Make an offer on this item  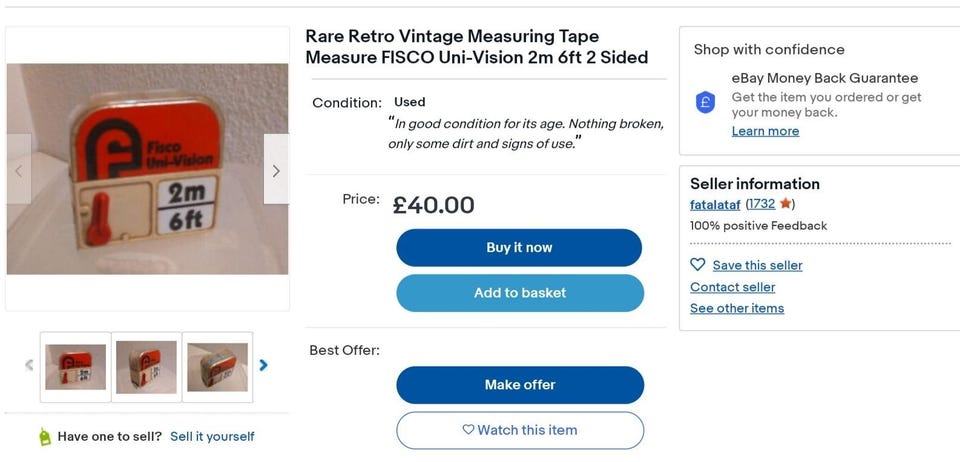point(520,385)
